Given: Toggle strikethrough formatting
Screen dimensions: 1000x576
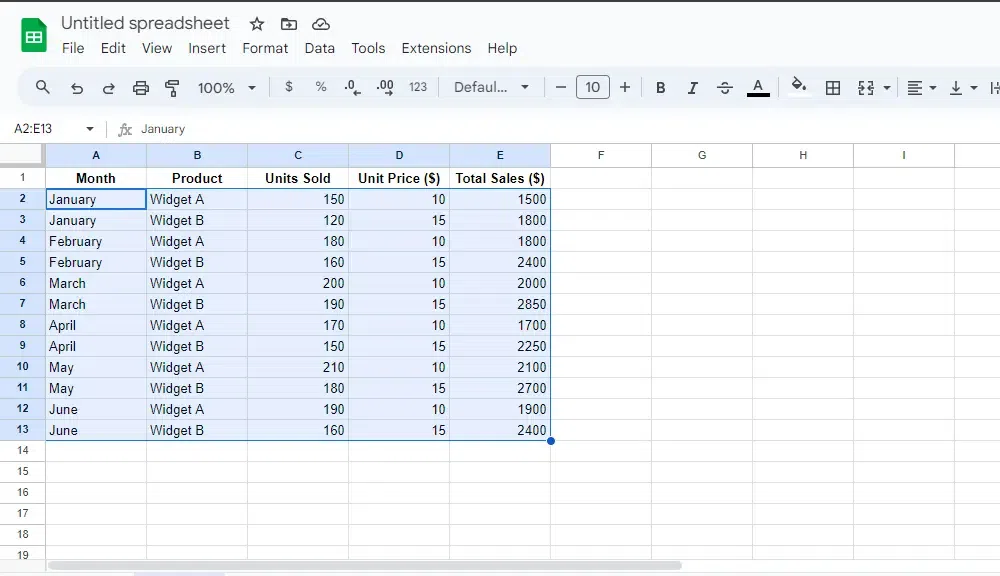Looking at the screenshot, I should [x=724, y=88].
